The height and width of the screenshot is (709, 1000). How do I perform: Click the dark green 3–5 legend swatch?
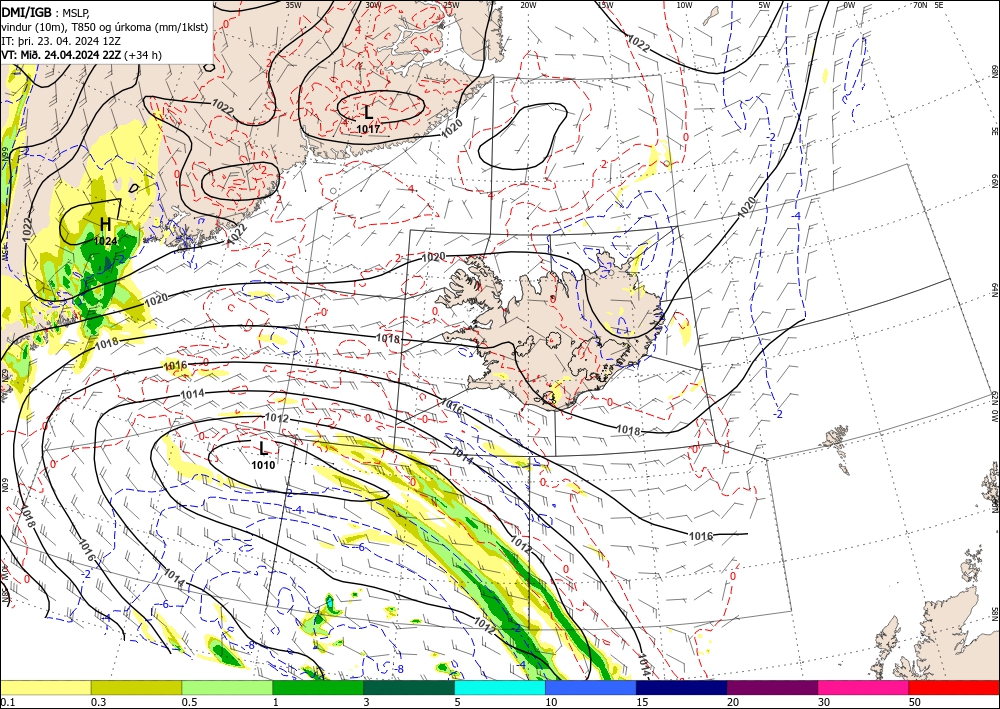pyautogui.click(x=409, y=687)
